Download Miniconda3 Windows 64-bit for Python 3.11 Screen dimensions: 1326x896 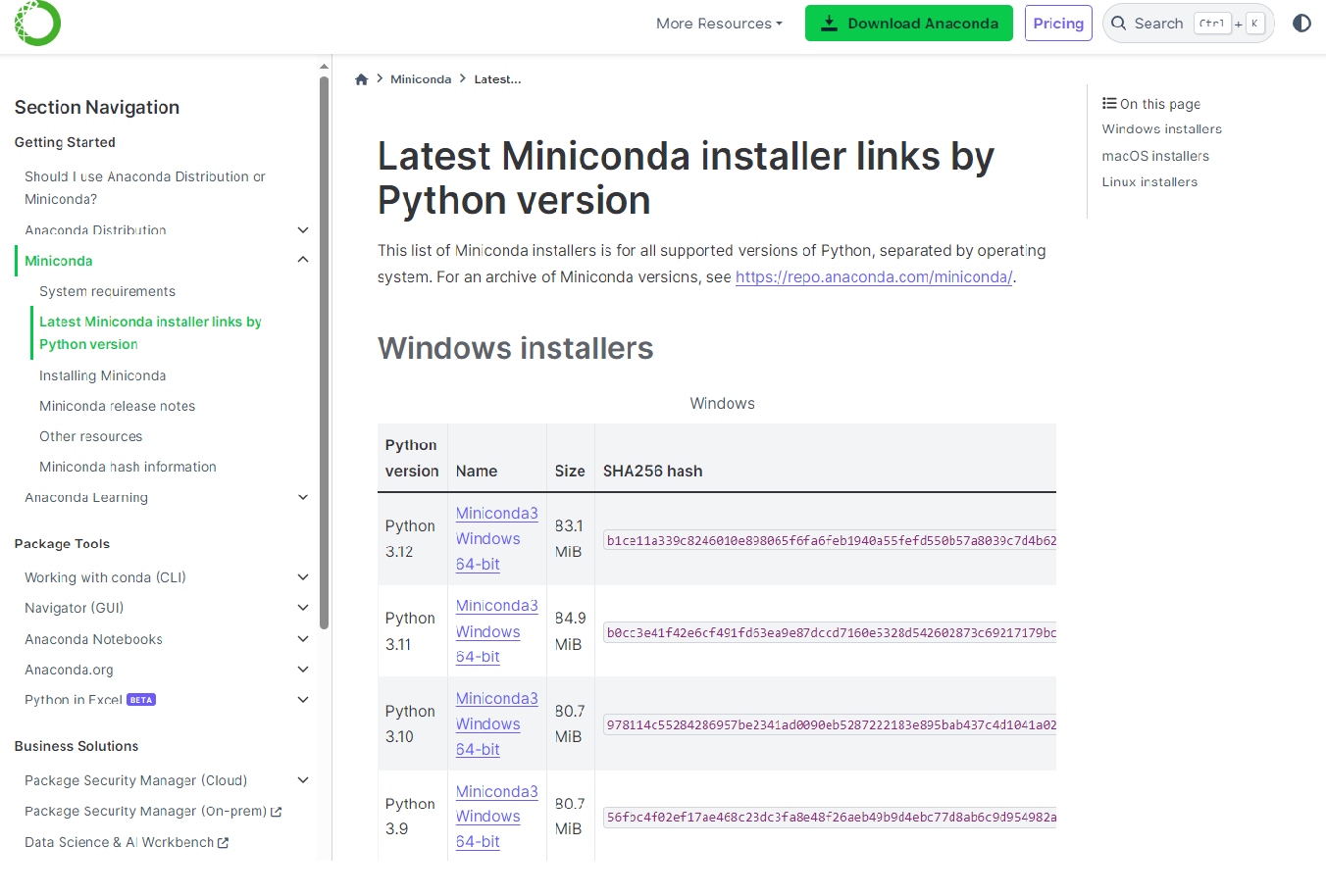496,631
